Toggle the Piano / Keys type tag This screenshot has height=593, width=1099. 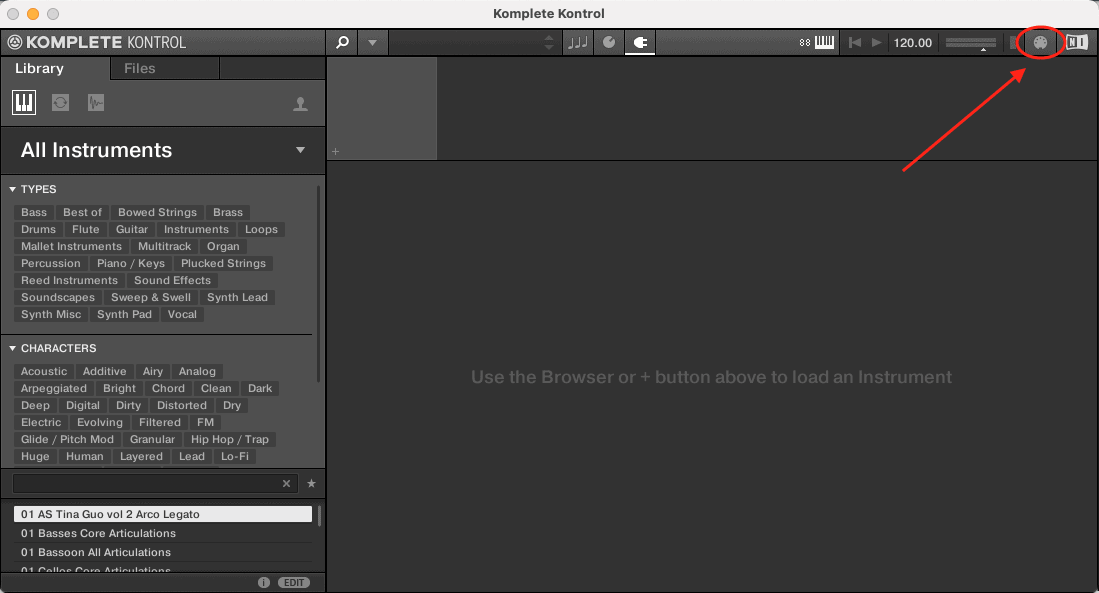coord(131,264)
